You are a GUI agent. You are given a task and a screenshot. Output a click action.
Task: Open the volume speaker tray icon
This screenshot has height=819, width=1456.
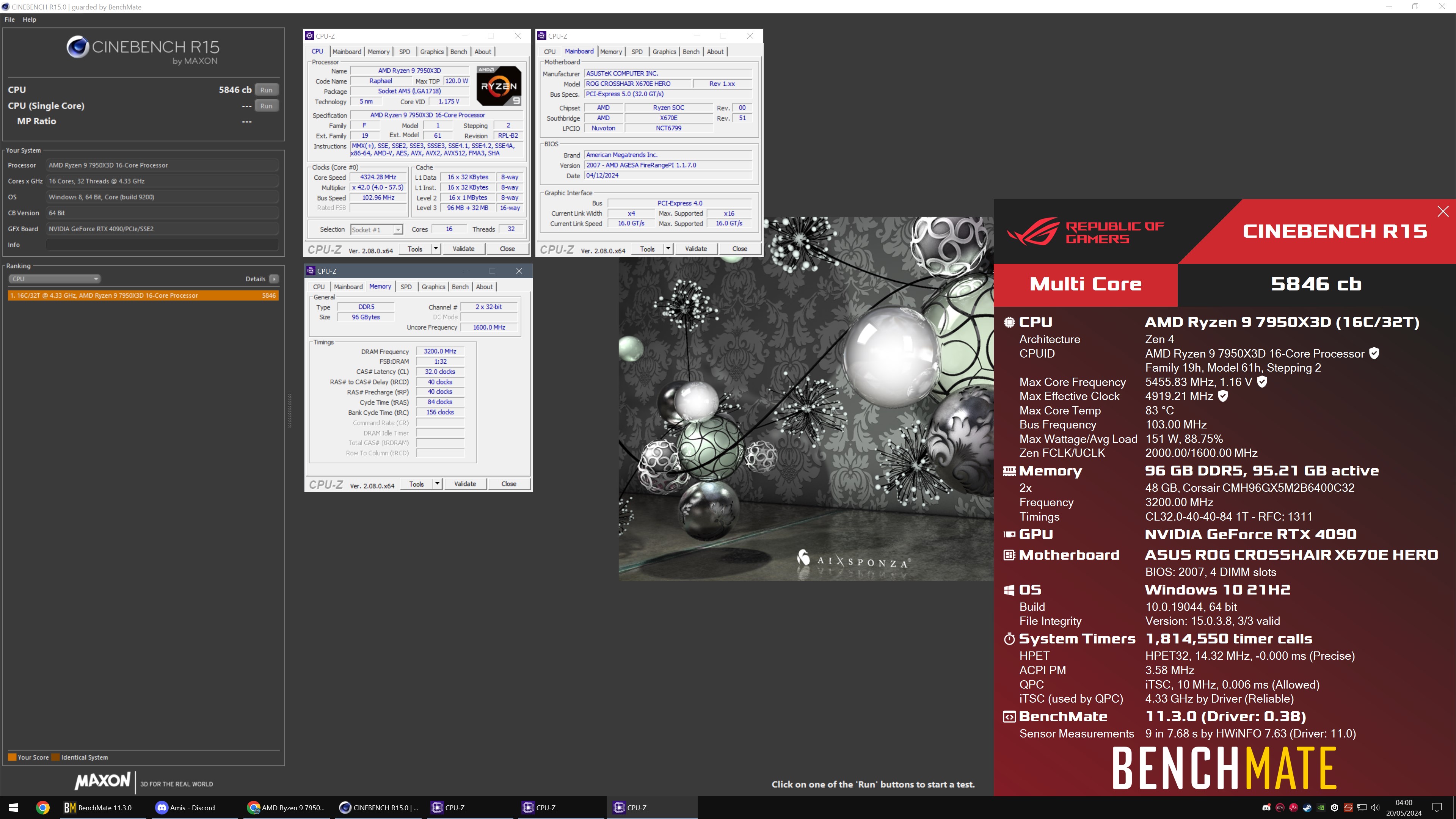pyautogui.click(x=1375, y=808)
